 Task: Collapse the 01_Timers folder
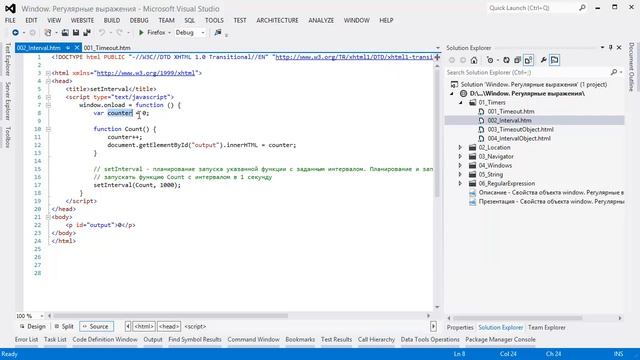click(x=461, y=102)
